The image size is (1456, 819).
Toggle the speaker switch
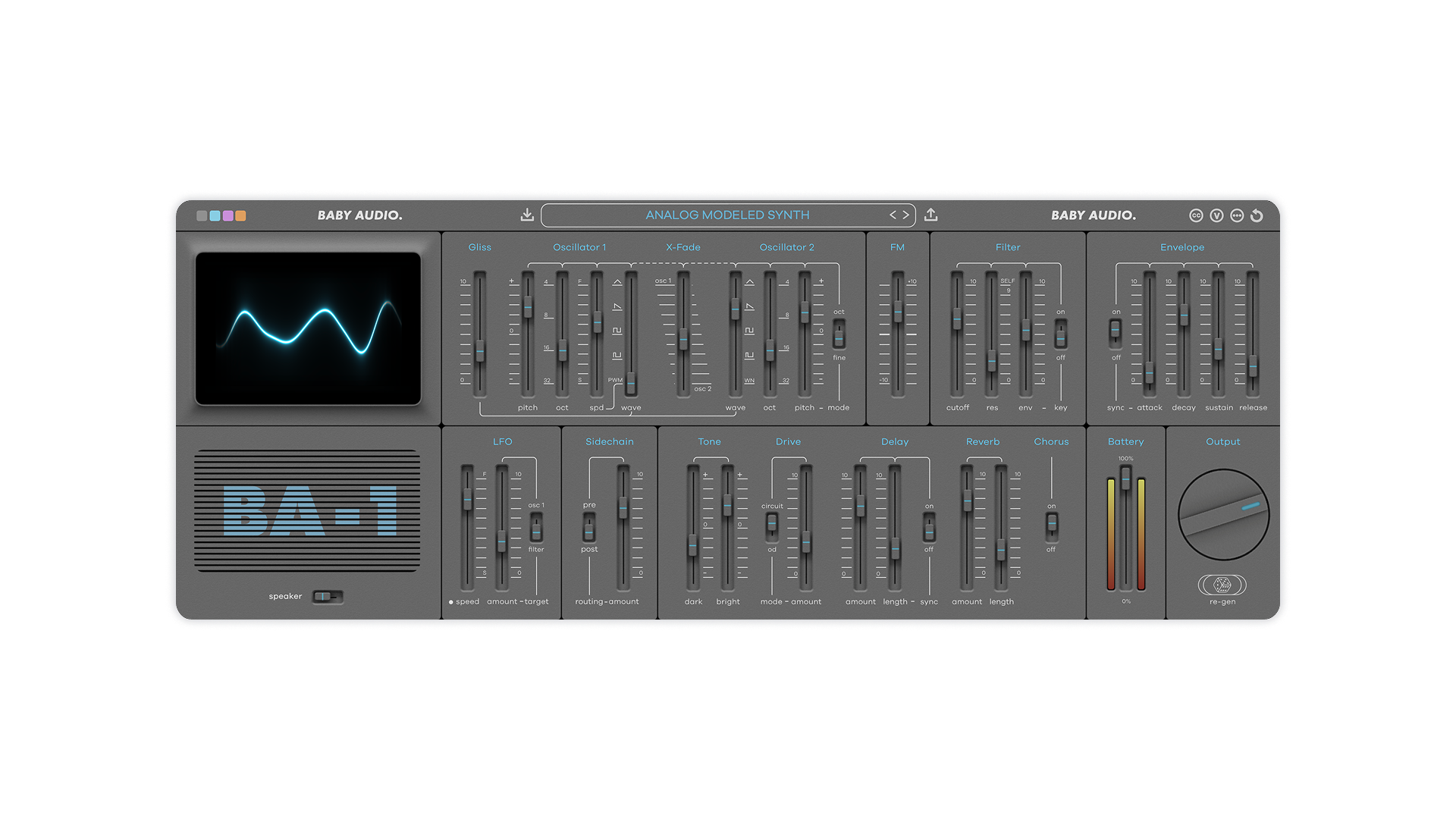point(328,597)
